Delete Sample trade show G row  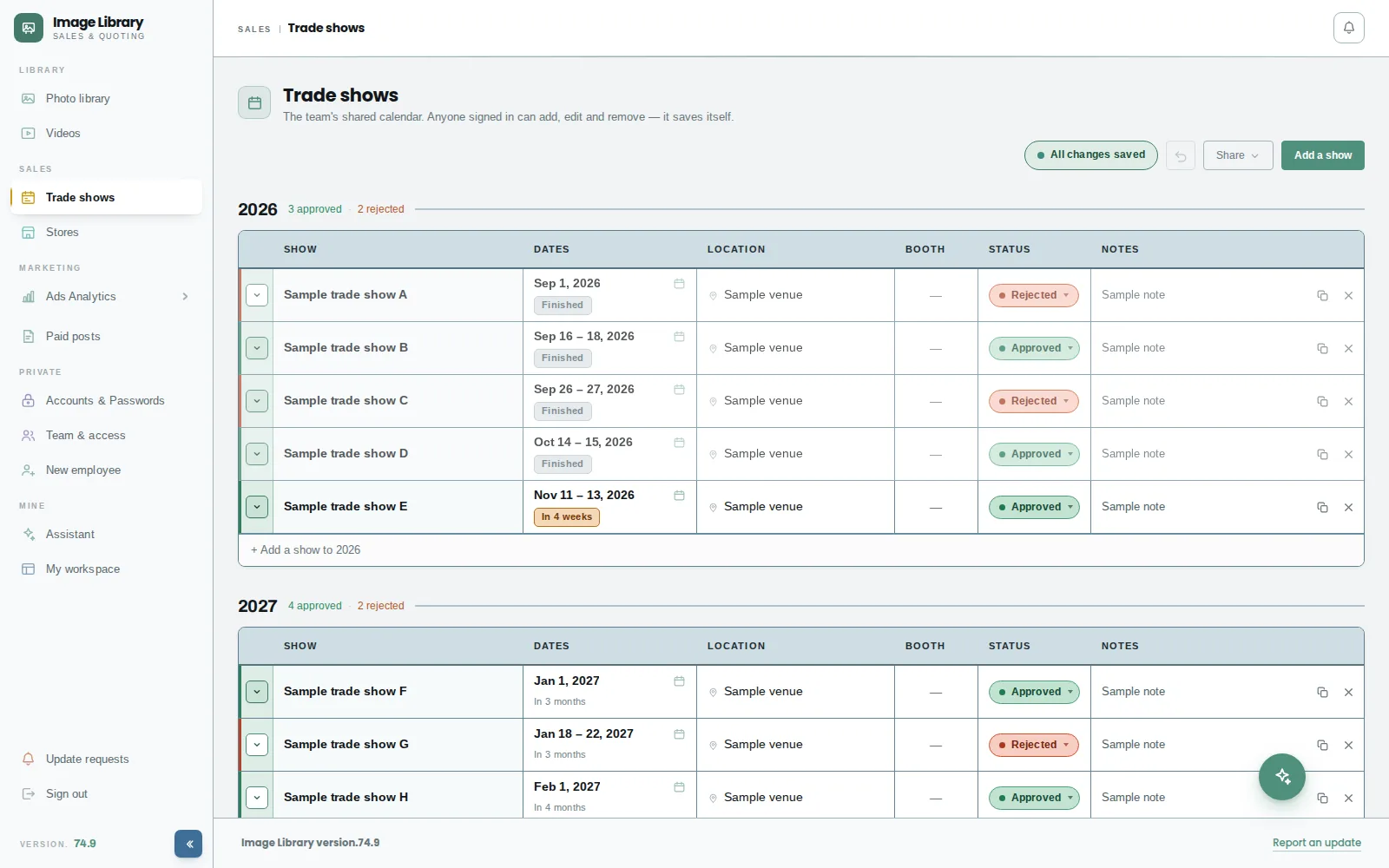click(1348, 745)
